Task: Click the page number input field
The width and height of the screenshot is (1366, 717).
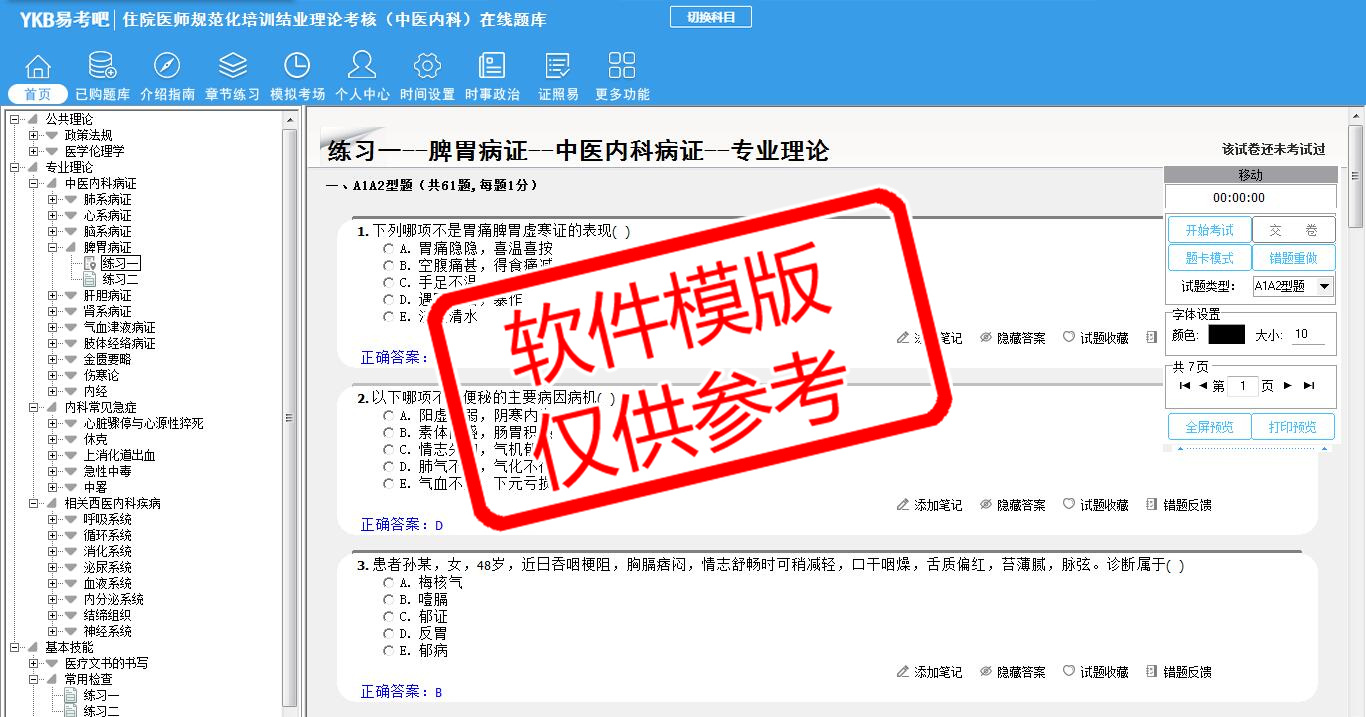Action: pyautogui.click(x=1243, y=386)
